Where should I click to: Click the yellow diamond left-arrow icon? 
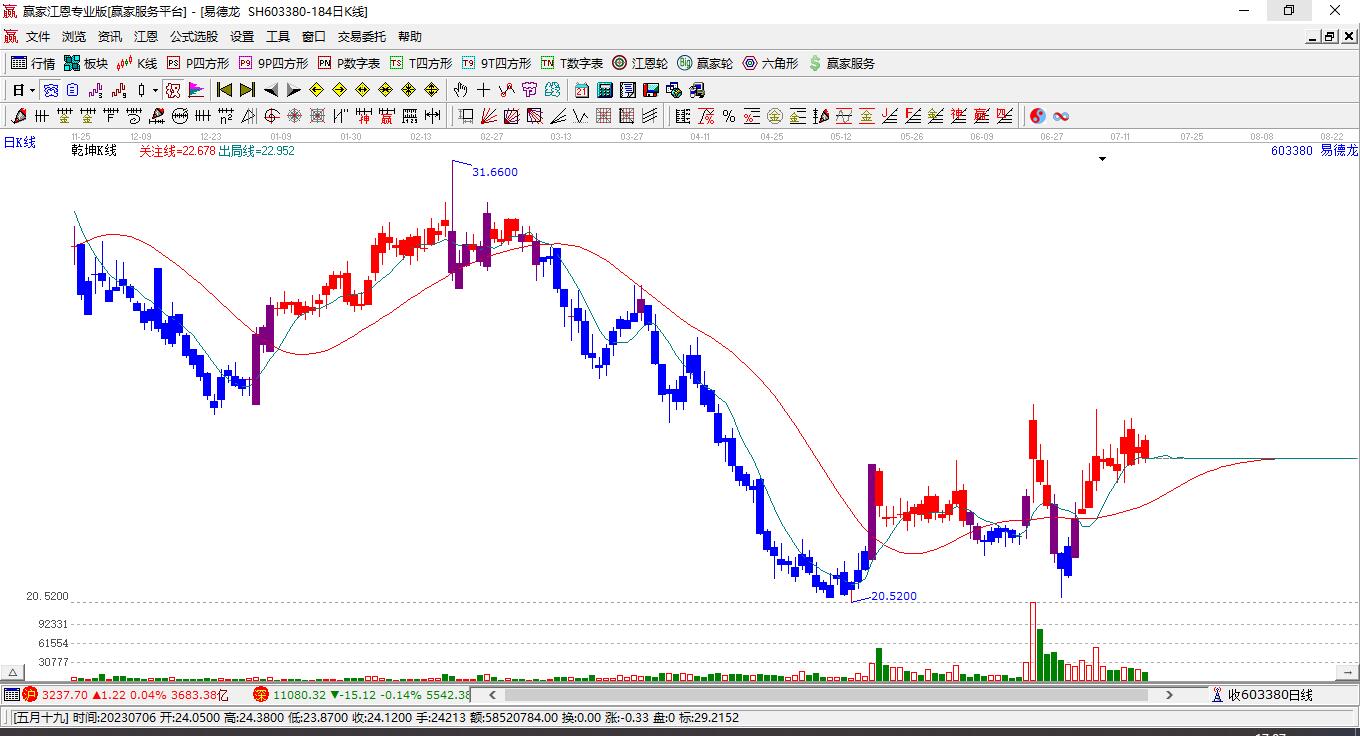(317, 90)
